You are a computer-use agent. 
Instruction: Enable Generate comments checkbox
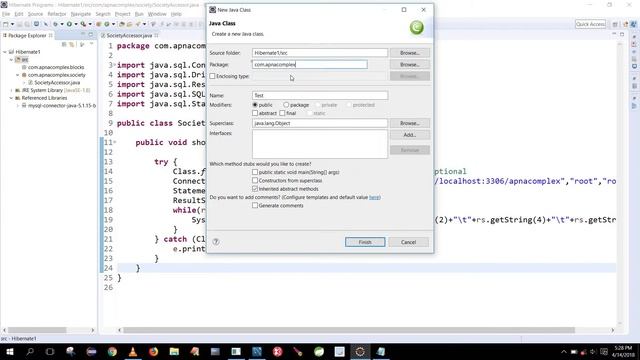255,206
